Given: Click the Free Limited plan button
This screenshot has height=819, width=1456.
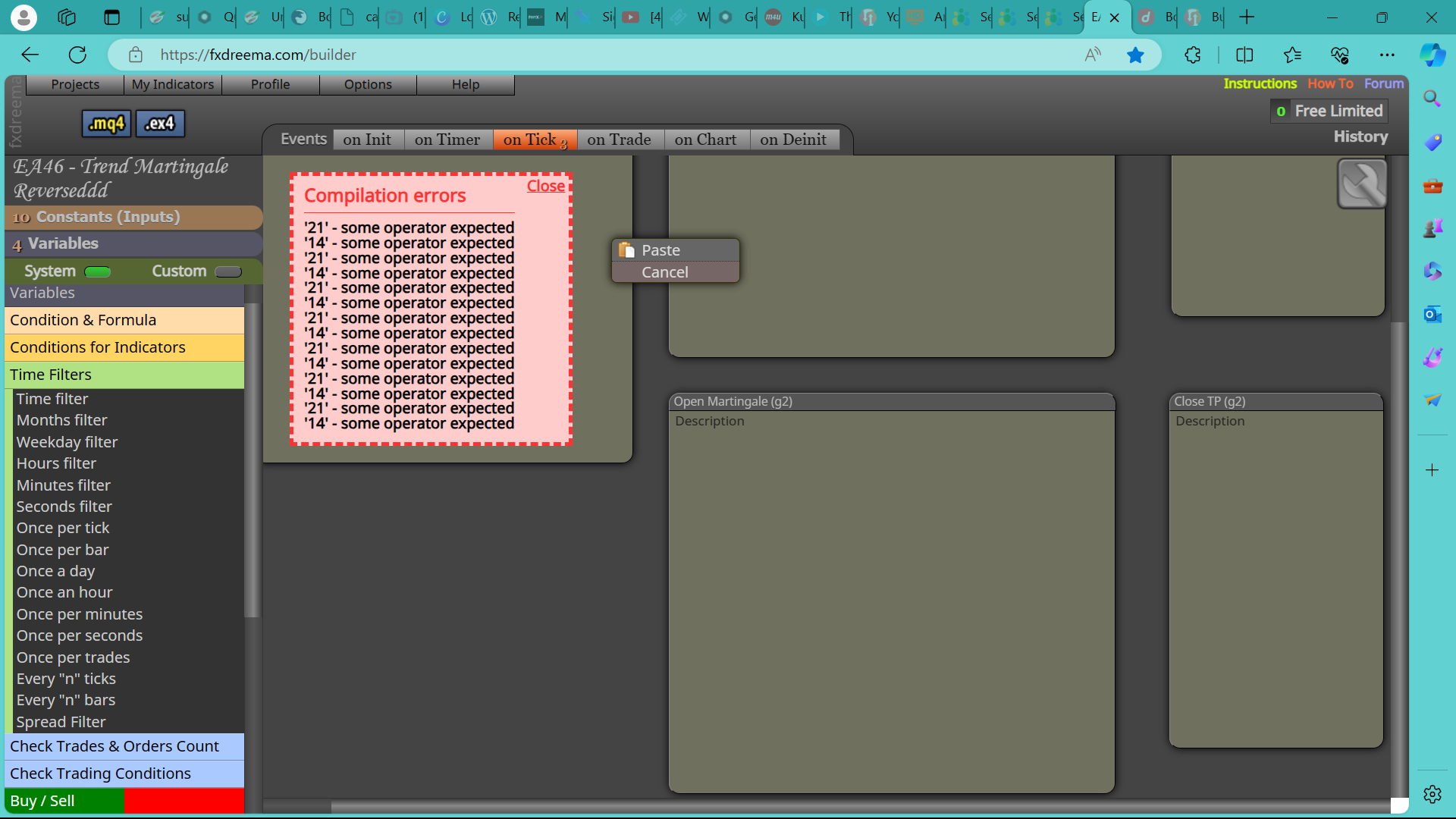Looking at the screenshot, I should coord(1329,111).
